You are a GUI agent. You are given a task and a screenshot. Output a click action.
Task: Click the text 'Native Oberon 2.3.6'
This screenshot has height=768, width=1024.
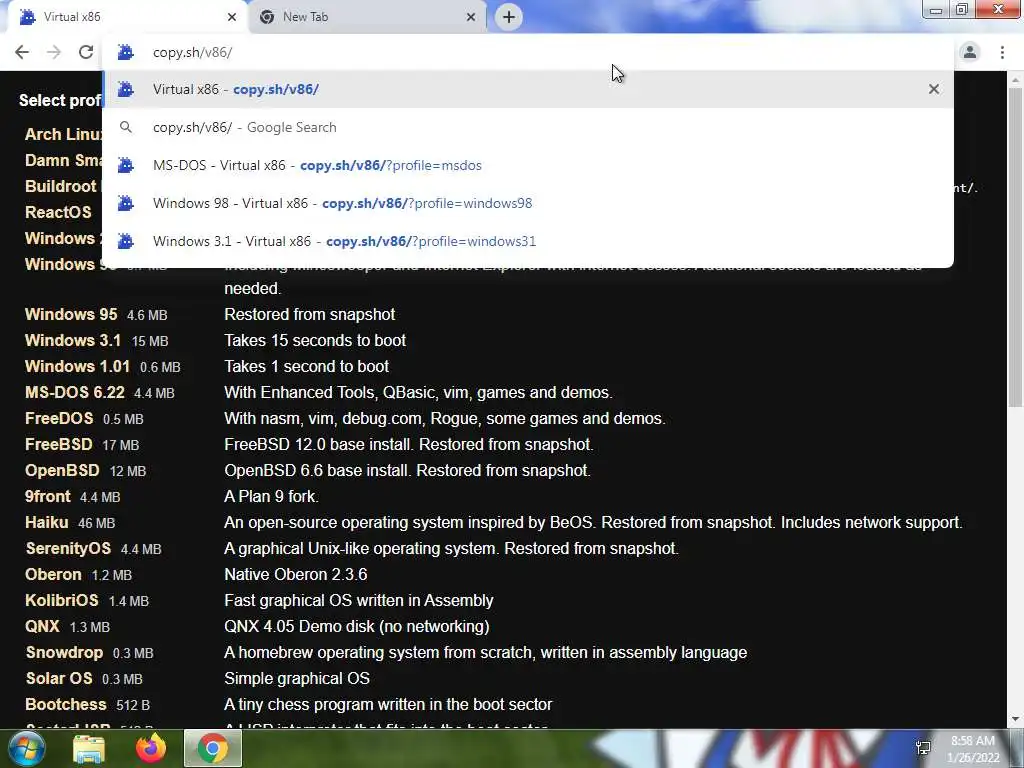pos(296,575)
